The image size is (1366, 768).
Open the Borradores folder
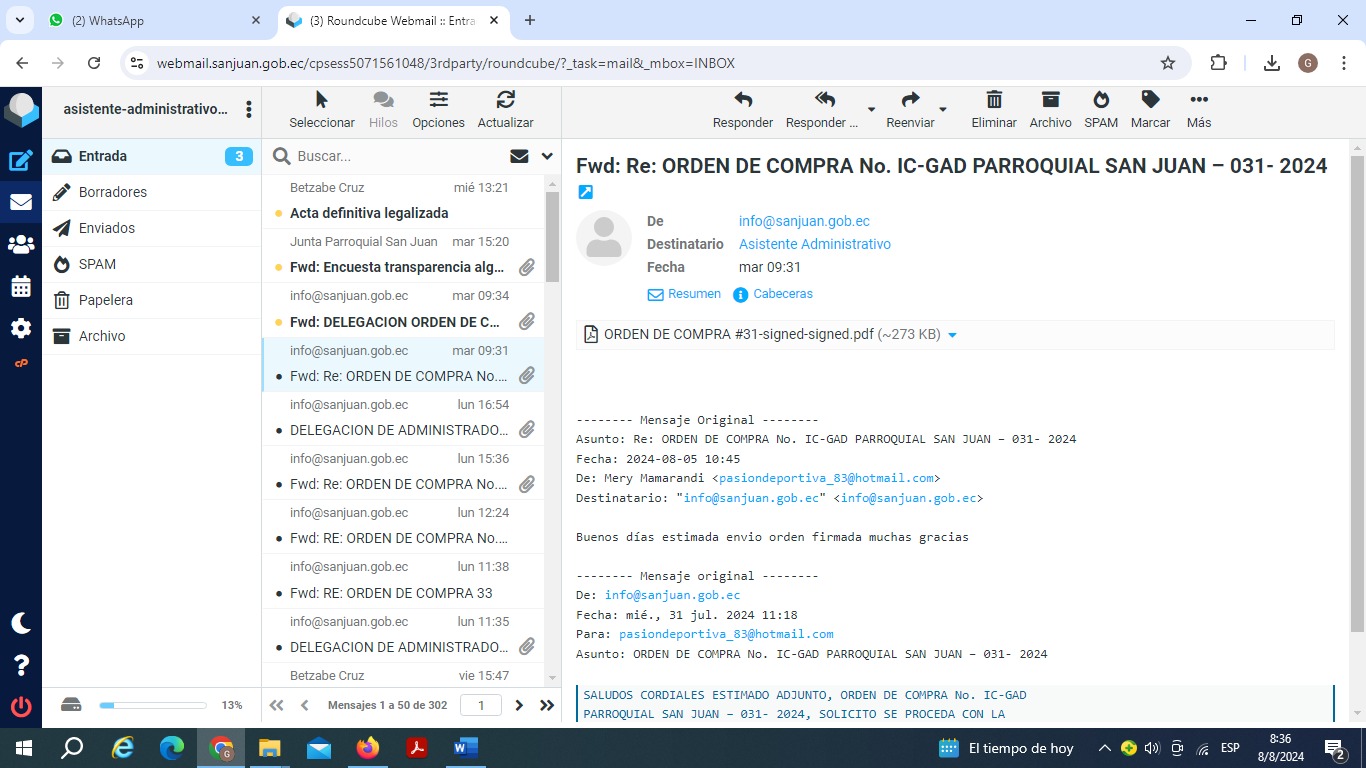112,192
